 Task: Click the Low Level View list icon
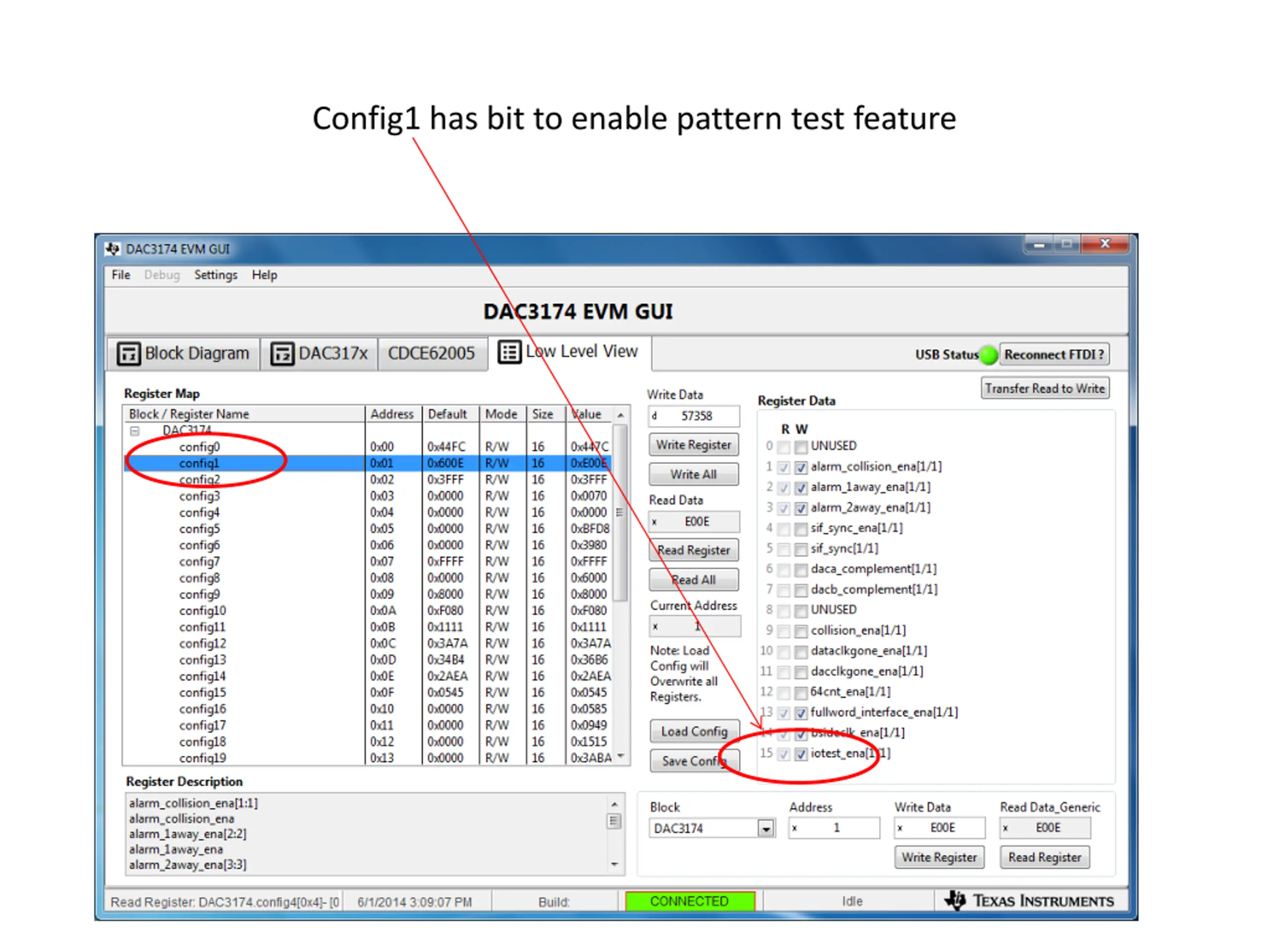(509, 352)
